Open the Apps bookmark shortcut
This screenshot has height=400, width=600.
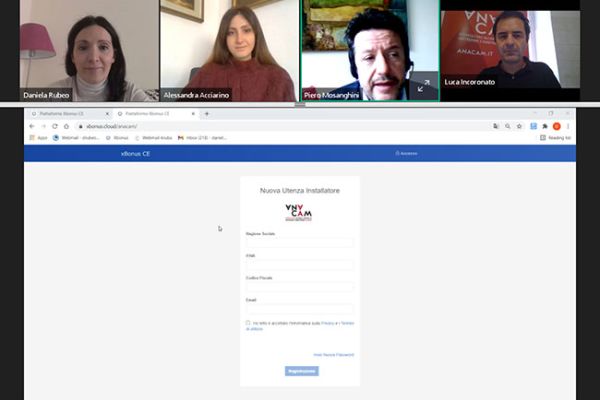coord(39,138)
